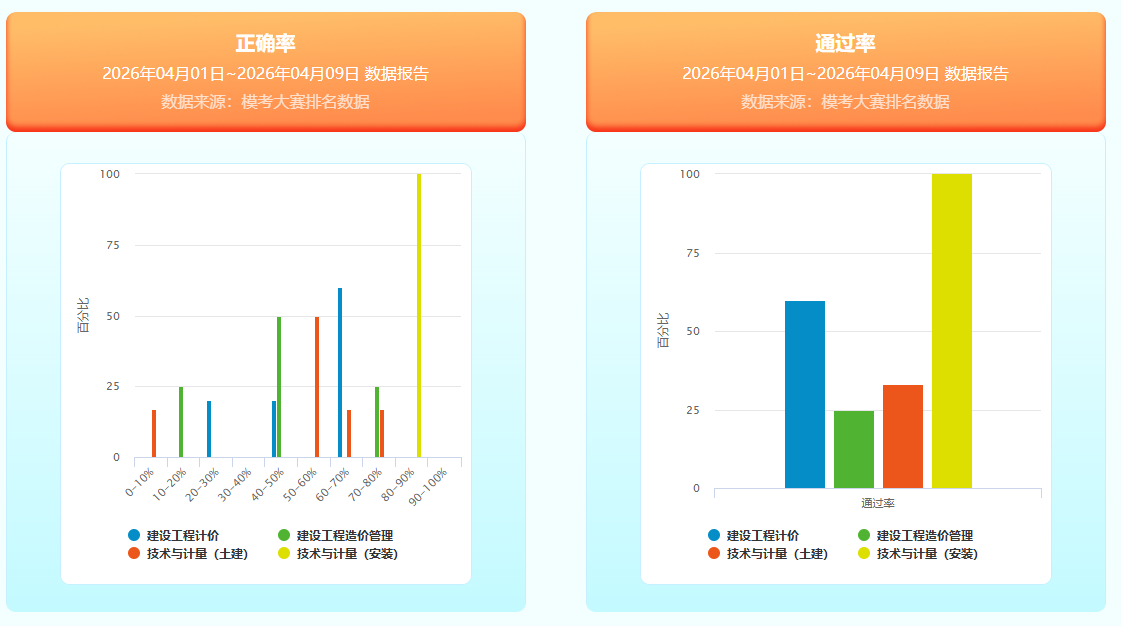The width and height of the screenshot is (1121, 626).
Task: Click the 数据来源 text in 通过率 header
Action: click(845, 101)
